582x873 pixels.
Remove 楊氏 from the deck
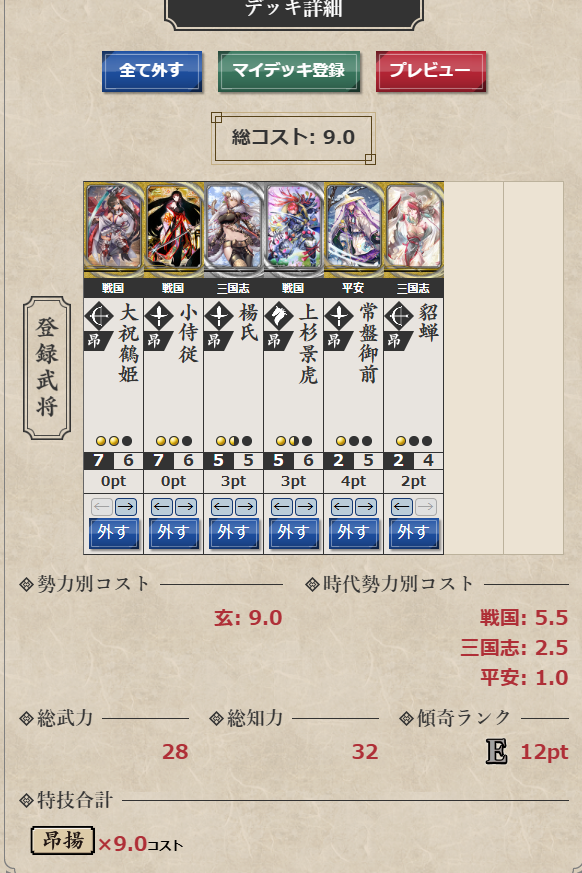pyautogui.click(x=233, y=533)
